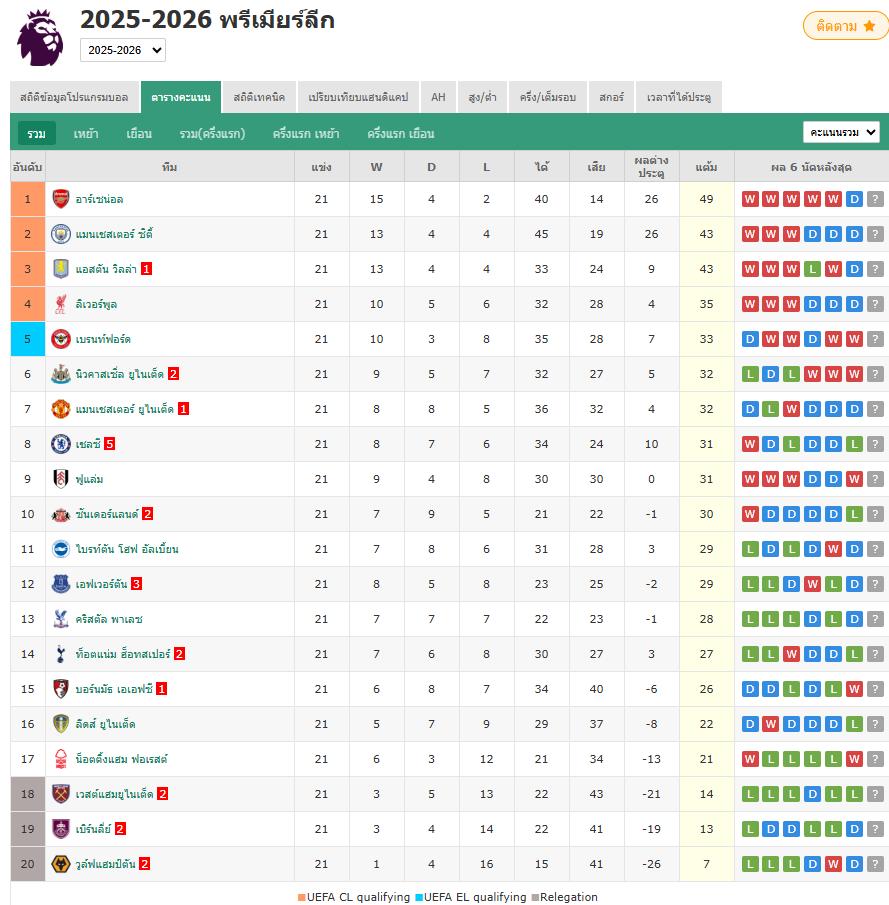Switch to รวม(ครึ่งแรก) first-half totals view

click(x=212, y=132)
